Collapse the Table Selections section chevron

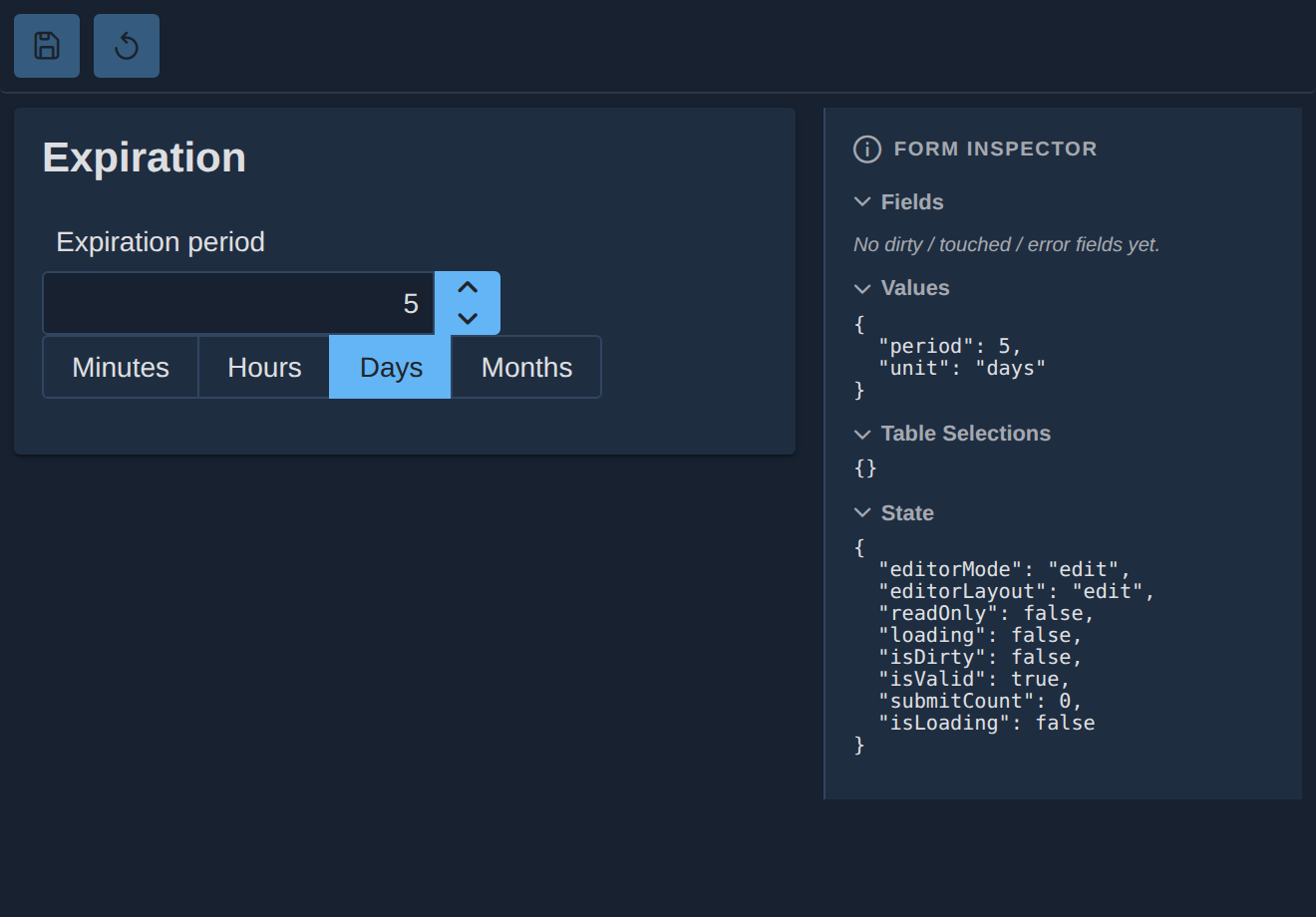(862, 434)
